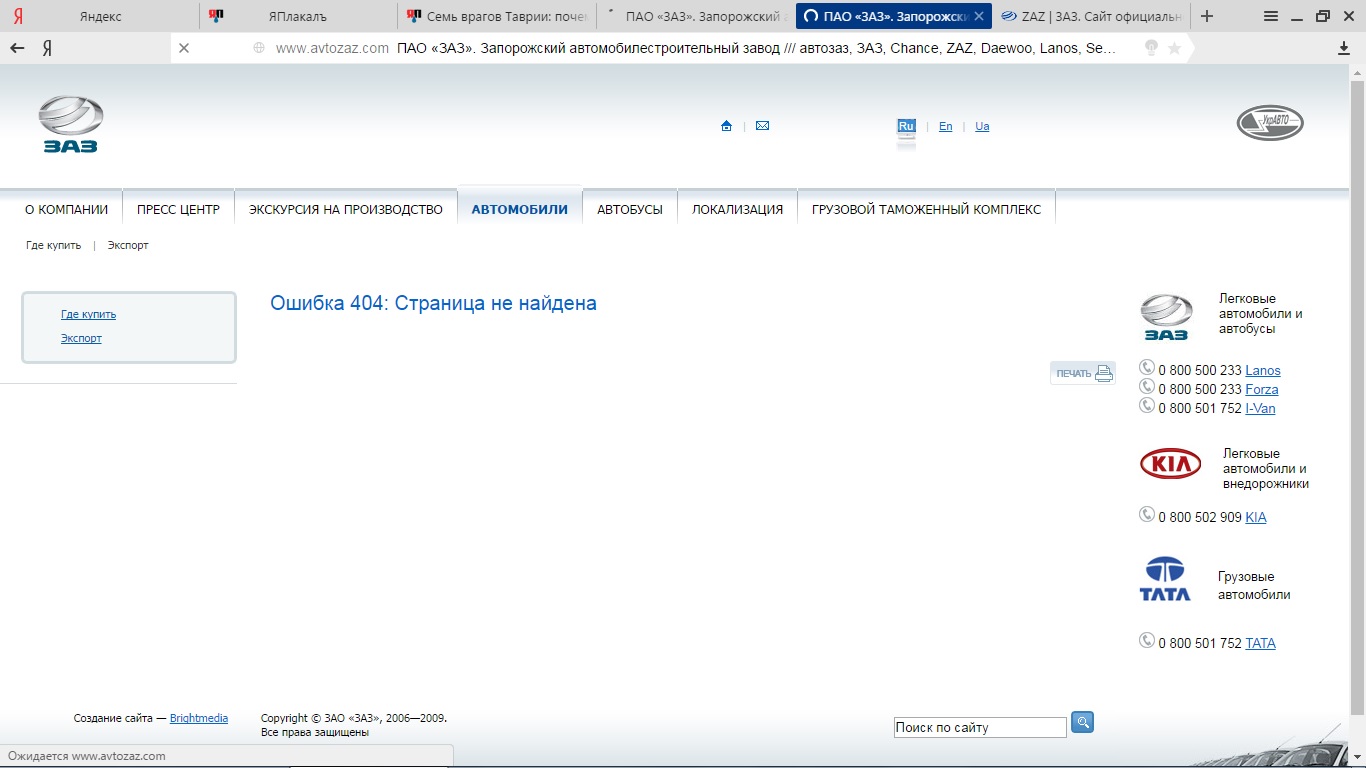Click the Copyright © ЗАО «ЗАЗ», 2006—2009 text

pyautogui.click(x=354, y=718)
